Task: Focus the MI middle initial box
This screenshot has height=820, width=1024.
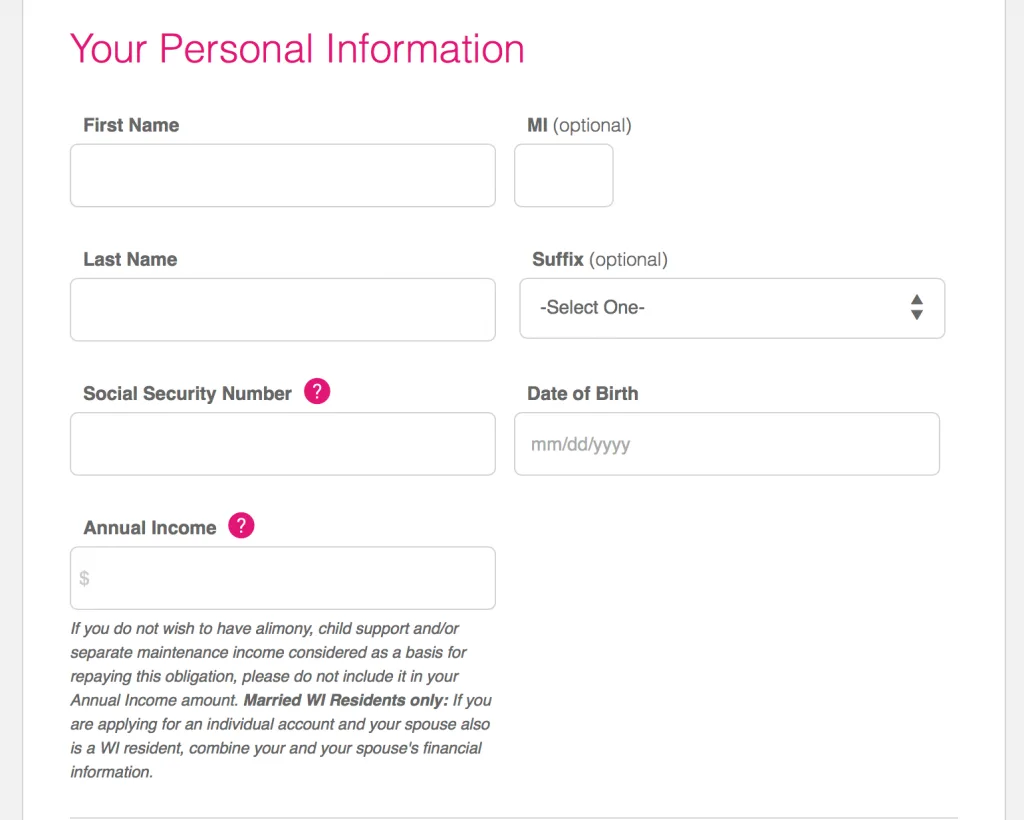Action: (x=563, y=176)
